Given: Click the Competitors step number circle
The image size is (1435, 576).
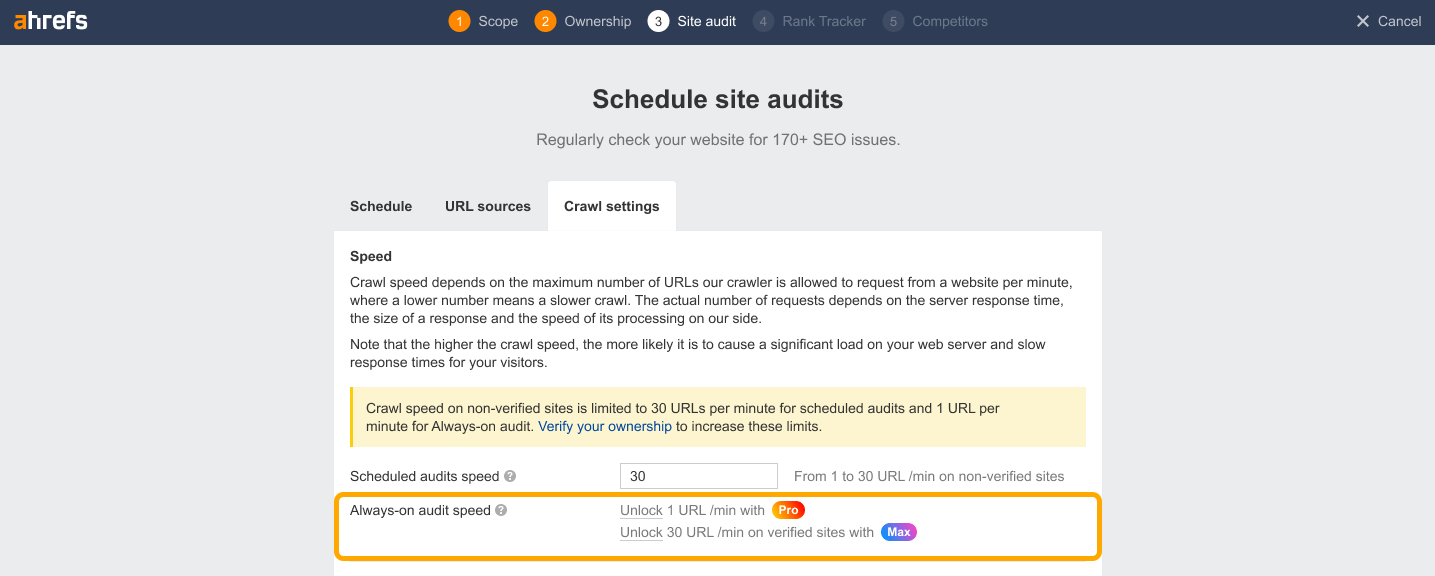Looking at the screenshot, I should pyautogui.click(x=891, y=20).
